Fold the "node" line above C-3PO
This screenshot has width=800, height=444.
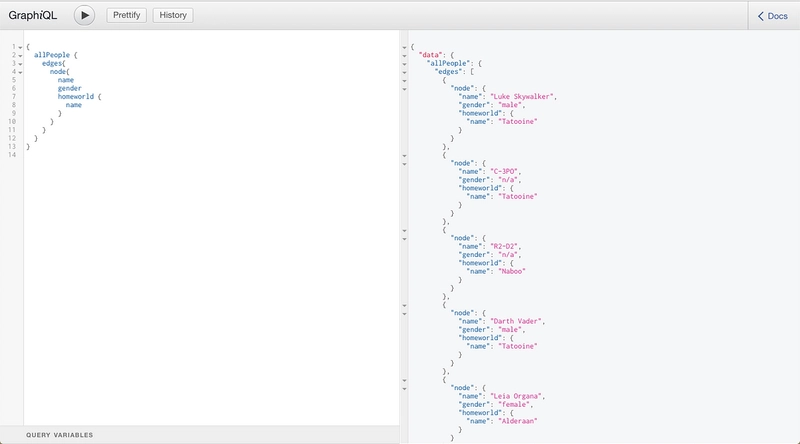pyautogui.click(x=405, y=164)
